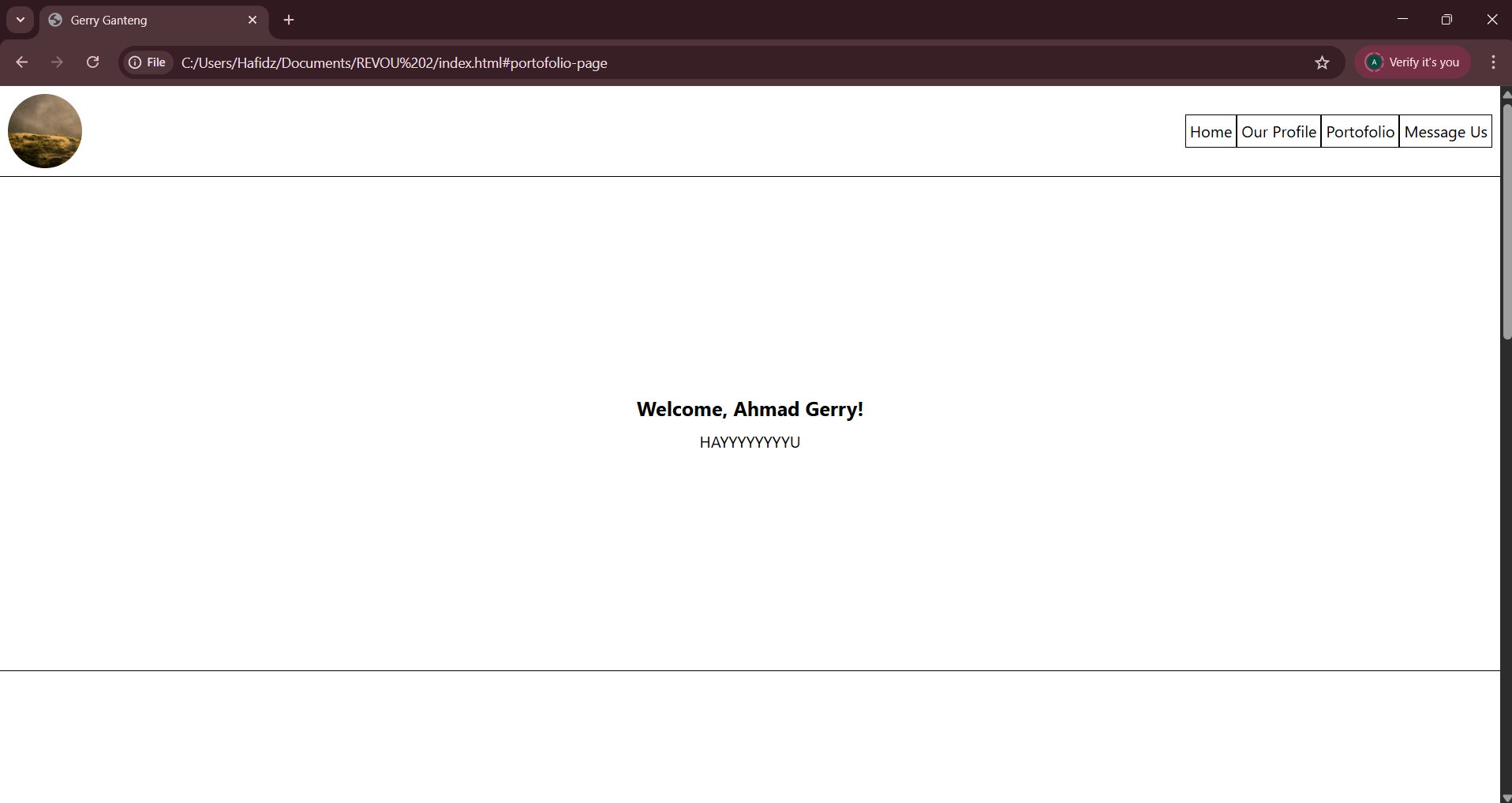Select the Gerry Ganteng browser tab
The image size is (1512, 803).
[142, 21]
